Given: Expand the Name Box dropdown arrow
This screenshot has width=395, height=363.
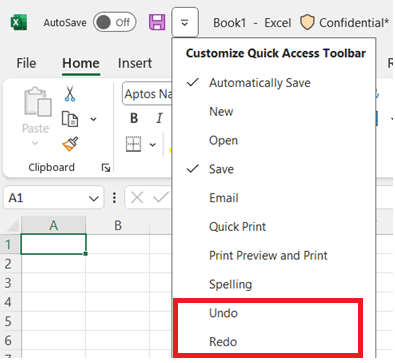Looking at the screenshot, I should coord(94,199).
